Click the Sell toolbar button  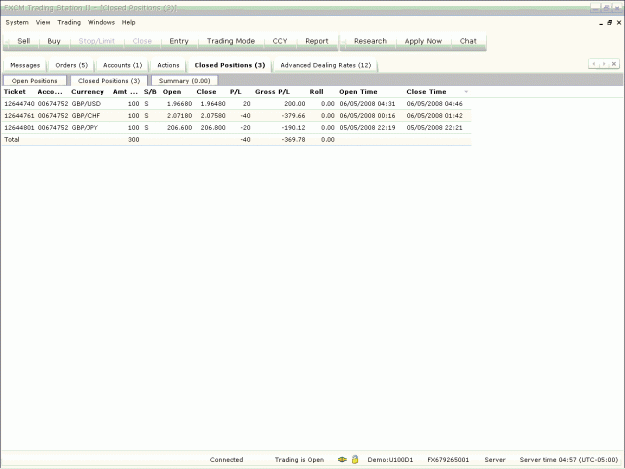tap(24, 41)
